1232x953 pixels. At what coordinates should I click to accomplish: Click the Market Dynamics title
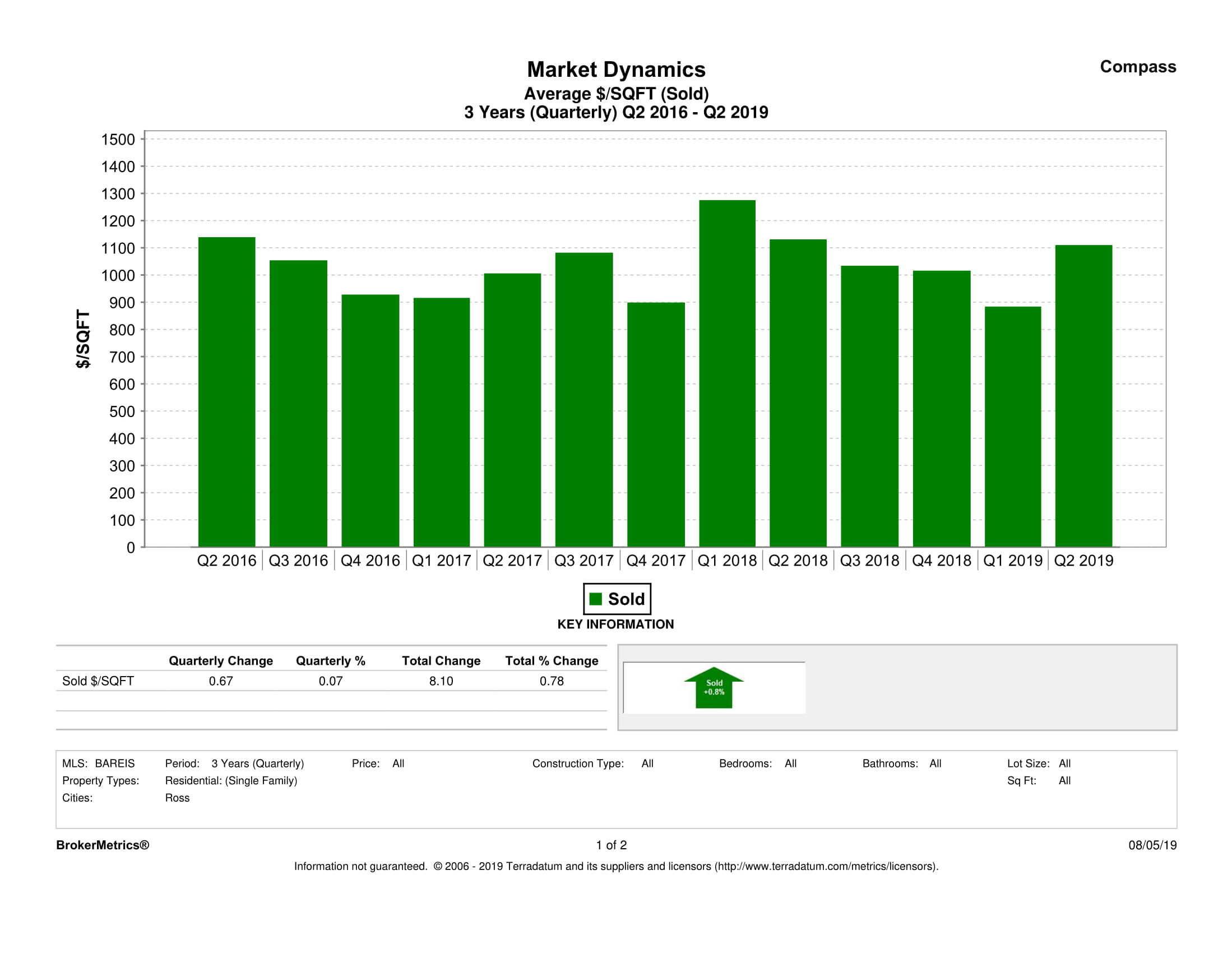(616, 70)
